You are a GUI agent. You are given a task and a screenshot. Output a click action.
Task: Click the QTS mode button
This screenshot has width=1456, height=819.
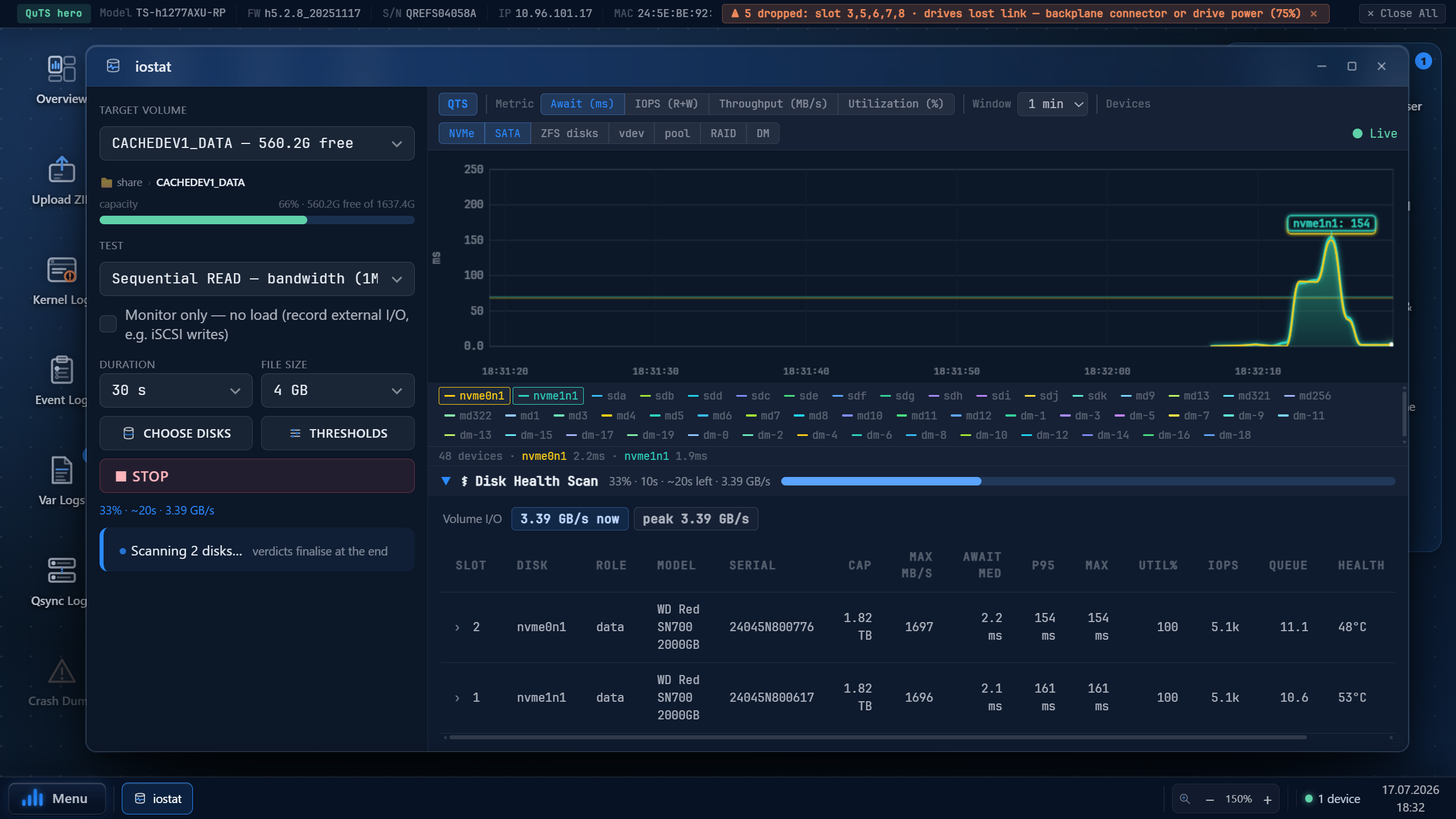click(457, 104)
